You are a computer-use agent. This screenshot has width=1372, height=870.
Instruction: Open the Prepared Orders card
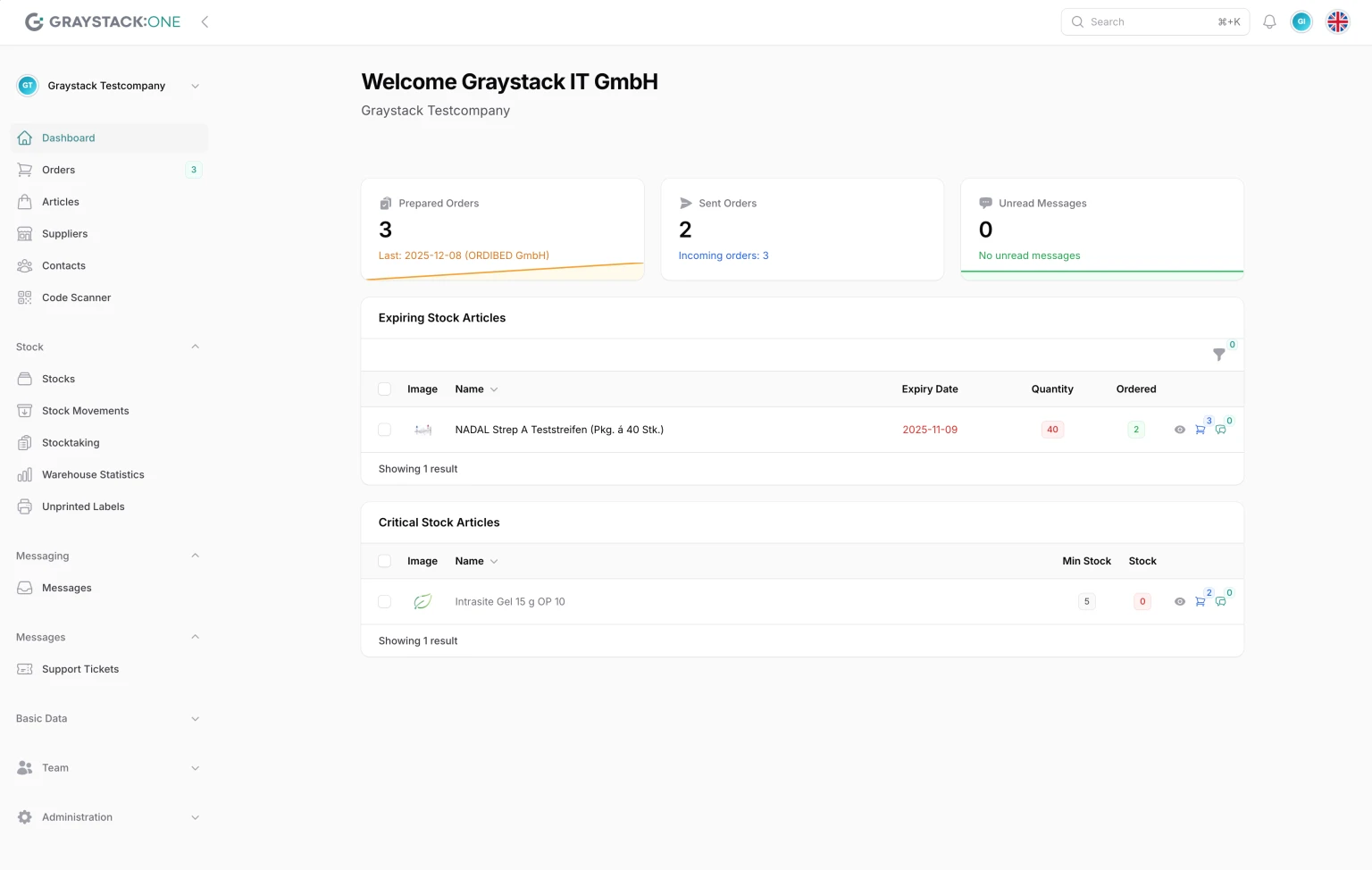[x=502, y=229]
